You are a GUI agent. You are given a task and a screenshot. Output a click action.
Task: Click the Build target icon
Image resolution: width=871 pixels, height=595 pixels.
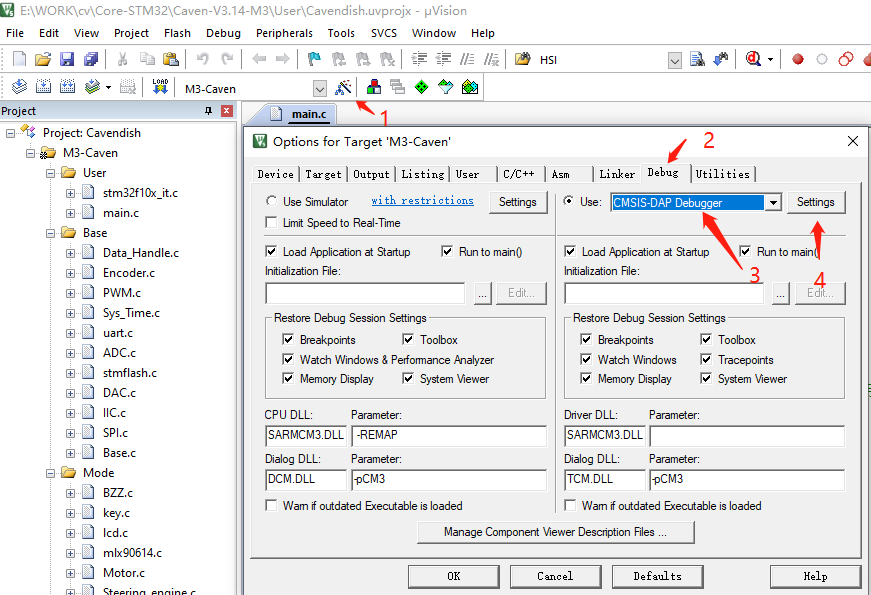point(43,87)
